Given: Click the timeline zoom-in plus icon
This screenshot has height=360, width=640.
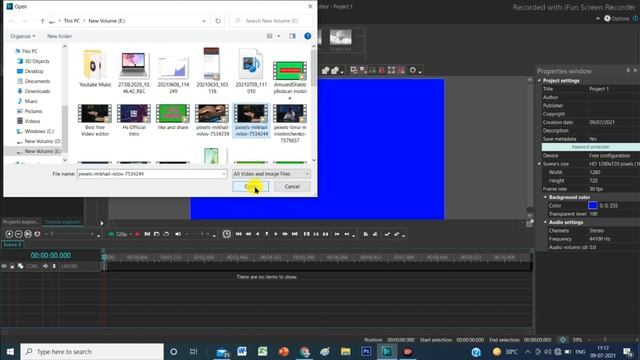Looking at the screenshot, I should tap(9, 234).
